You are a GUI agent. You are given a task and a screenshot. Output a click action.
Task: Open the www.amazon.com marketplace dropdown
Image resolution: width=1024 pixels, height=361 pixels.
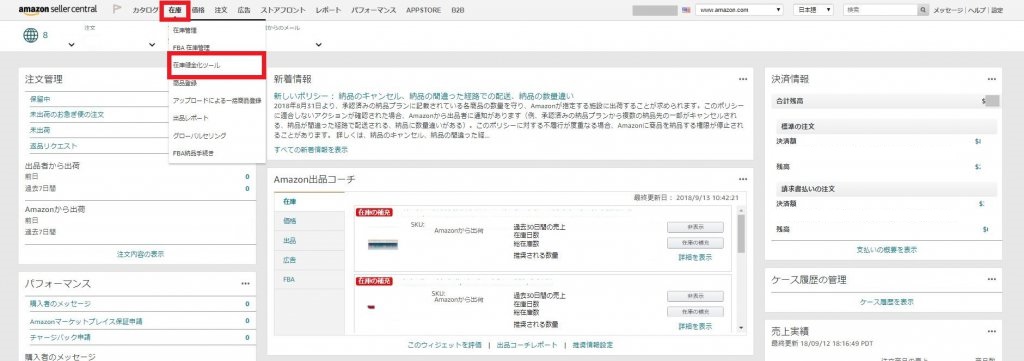tap(739, 10)
